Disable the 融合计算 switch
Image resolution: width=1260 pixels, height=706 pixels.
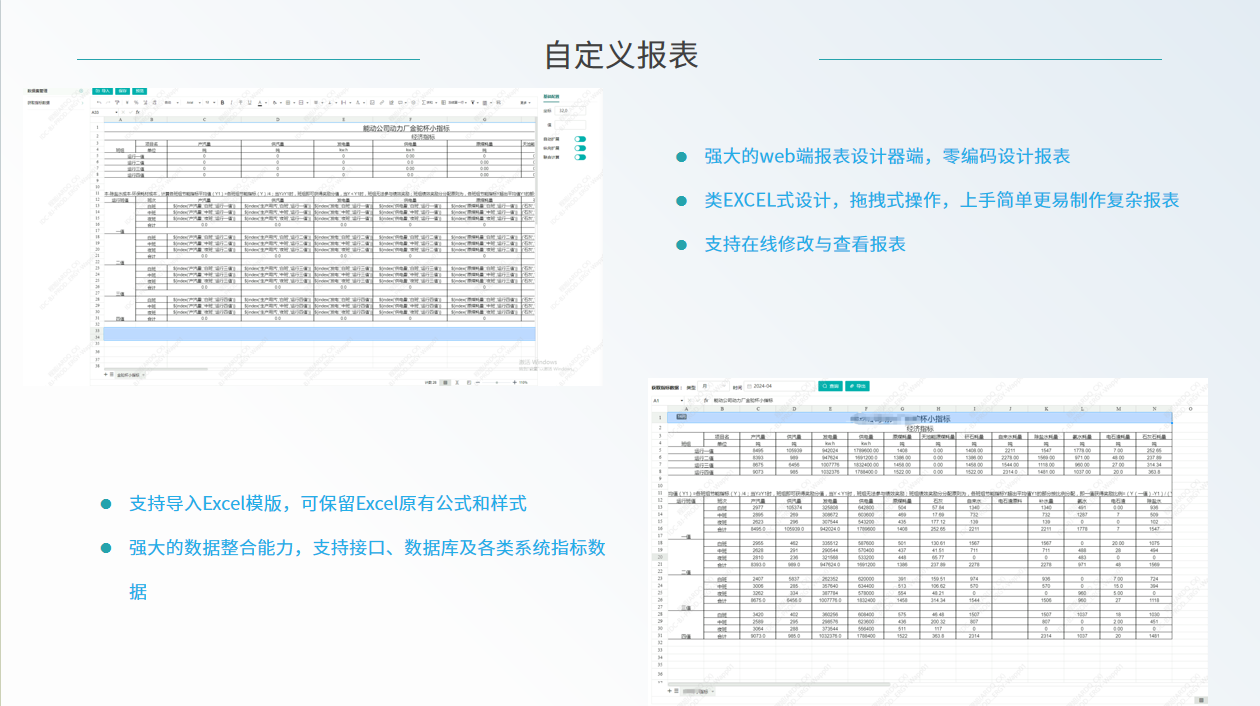tap(580, 157)
